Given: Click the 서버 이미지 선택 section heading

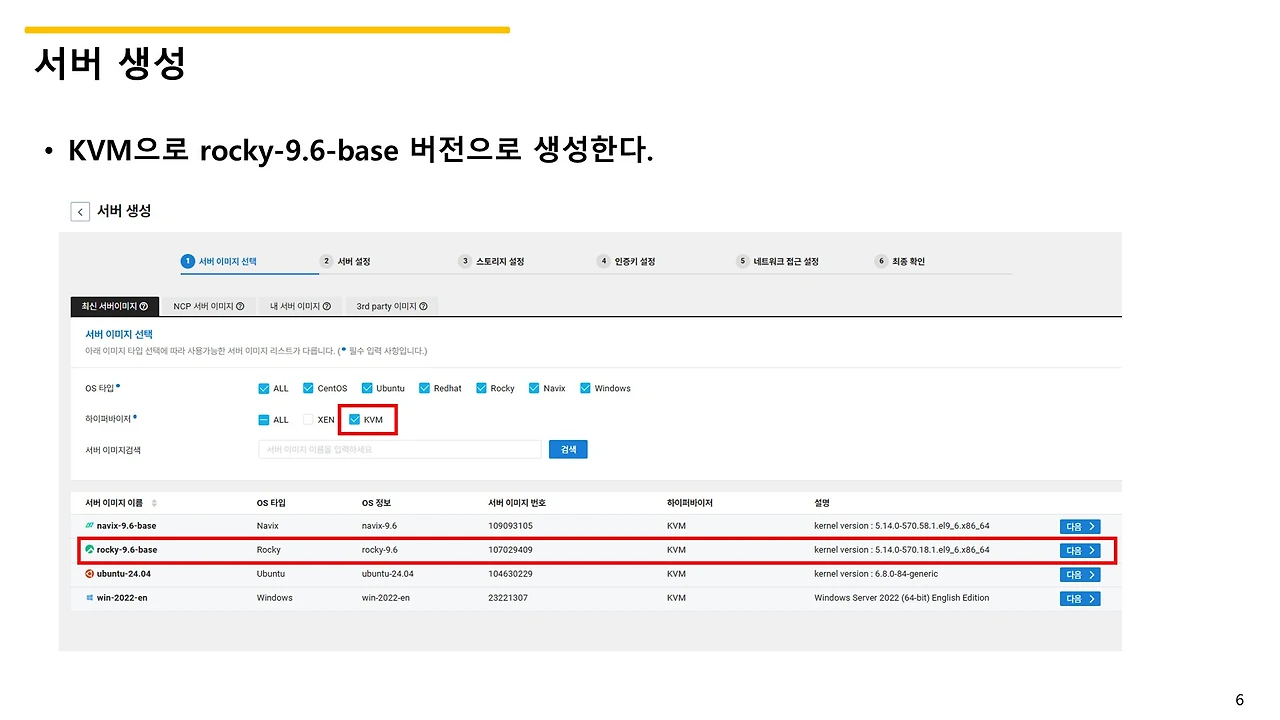Looking at the screenshot, I should [x=119, y=334].
